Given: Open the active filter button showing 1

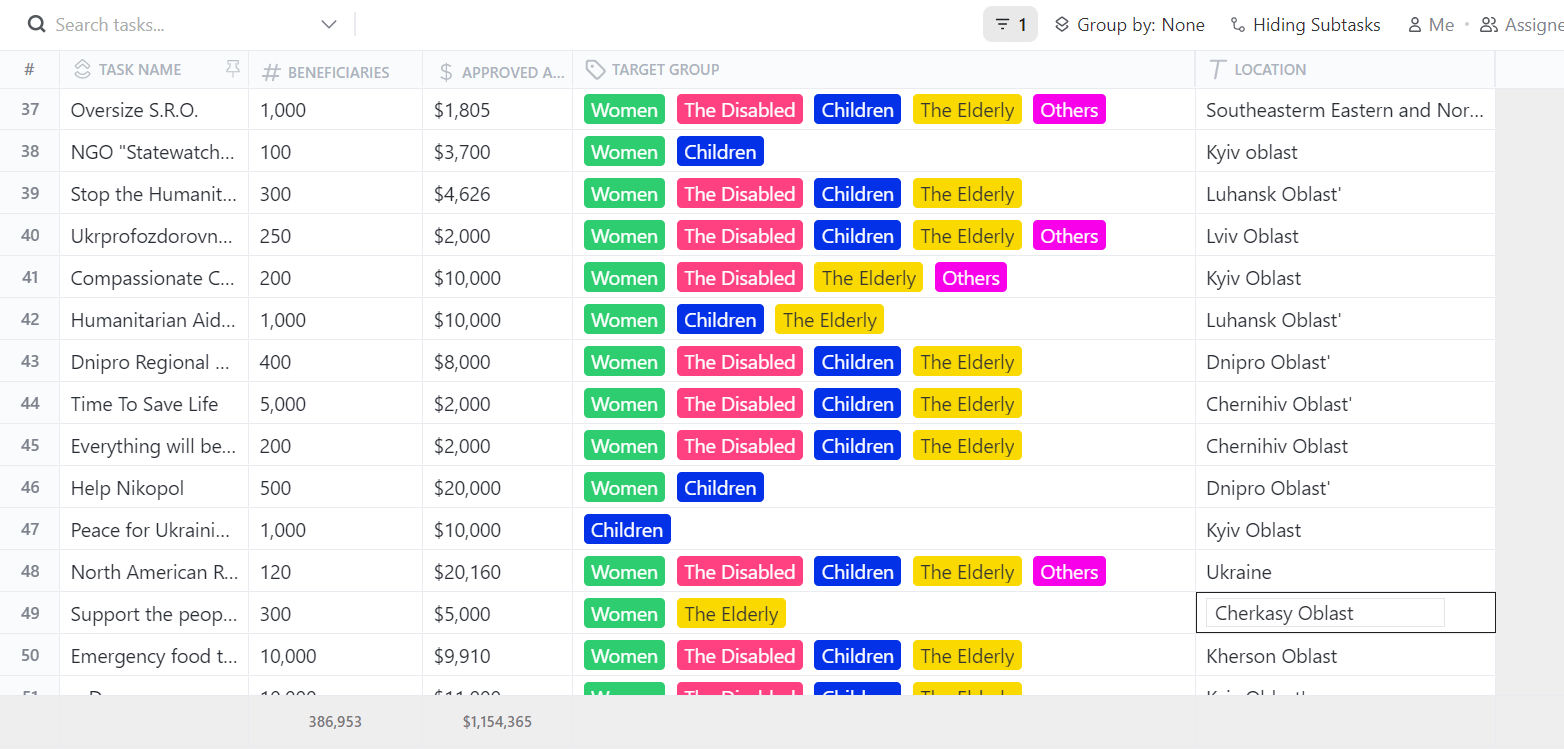Looking at the screenshot, I should click(x=1010, y=25).
